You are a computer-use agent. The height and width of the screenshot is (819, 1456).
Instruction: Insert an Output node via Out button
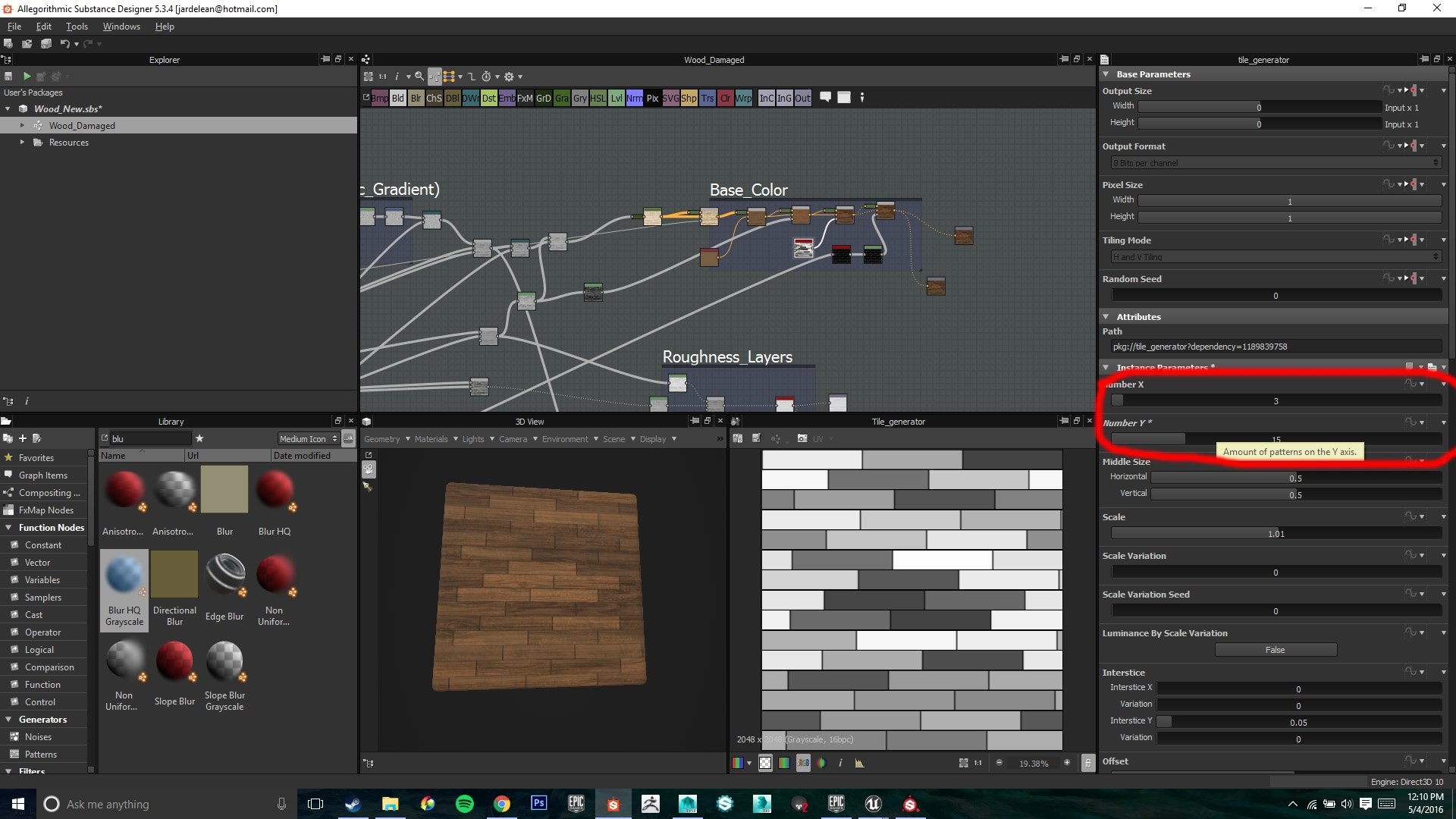click(803, 98)
